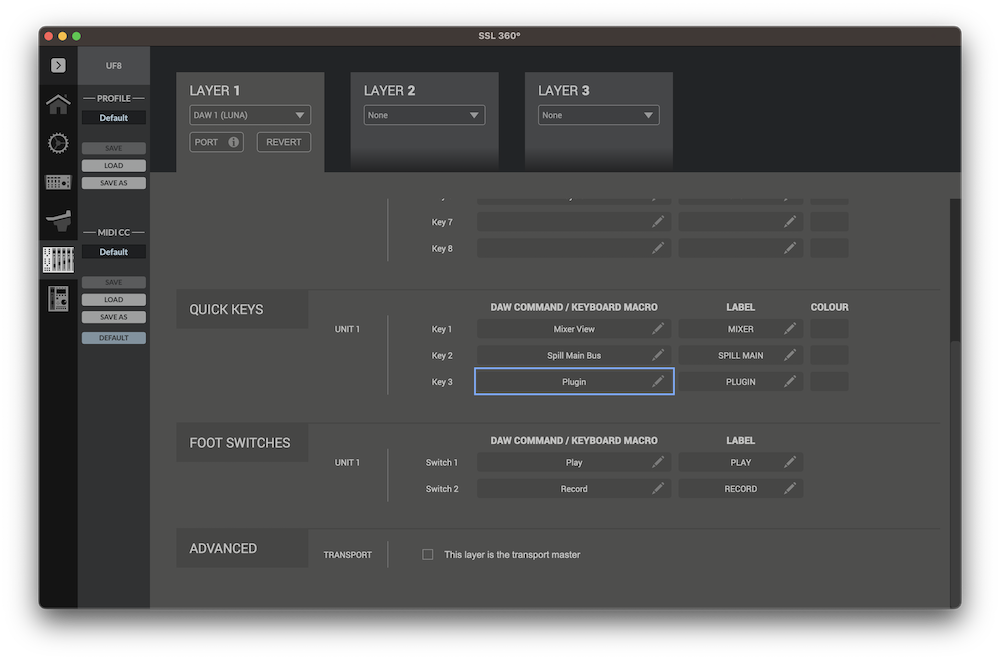Open the angled desk-shaped sidebar icon

(58, 221)
